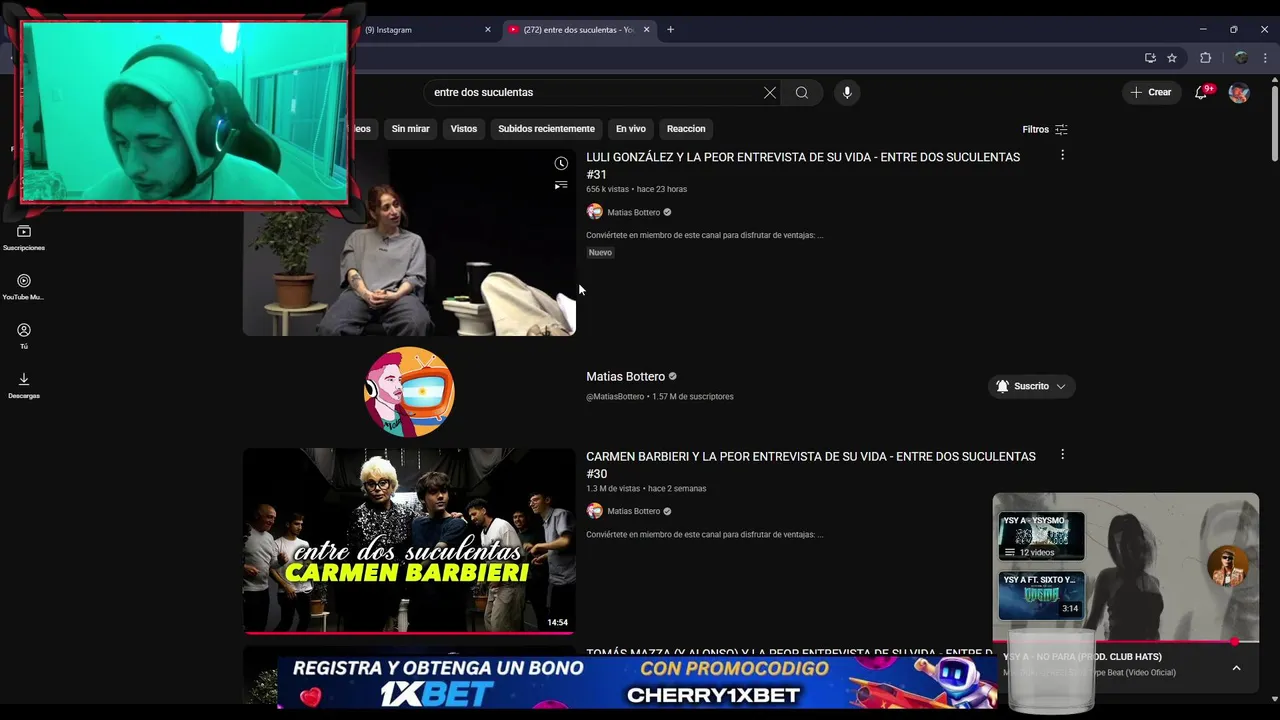Click Matias Bottero name under Luli video
This screenshot has width=1280, height=720.
click(x=634, y=212)
